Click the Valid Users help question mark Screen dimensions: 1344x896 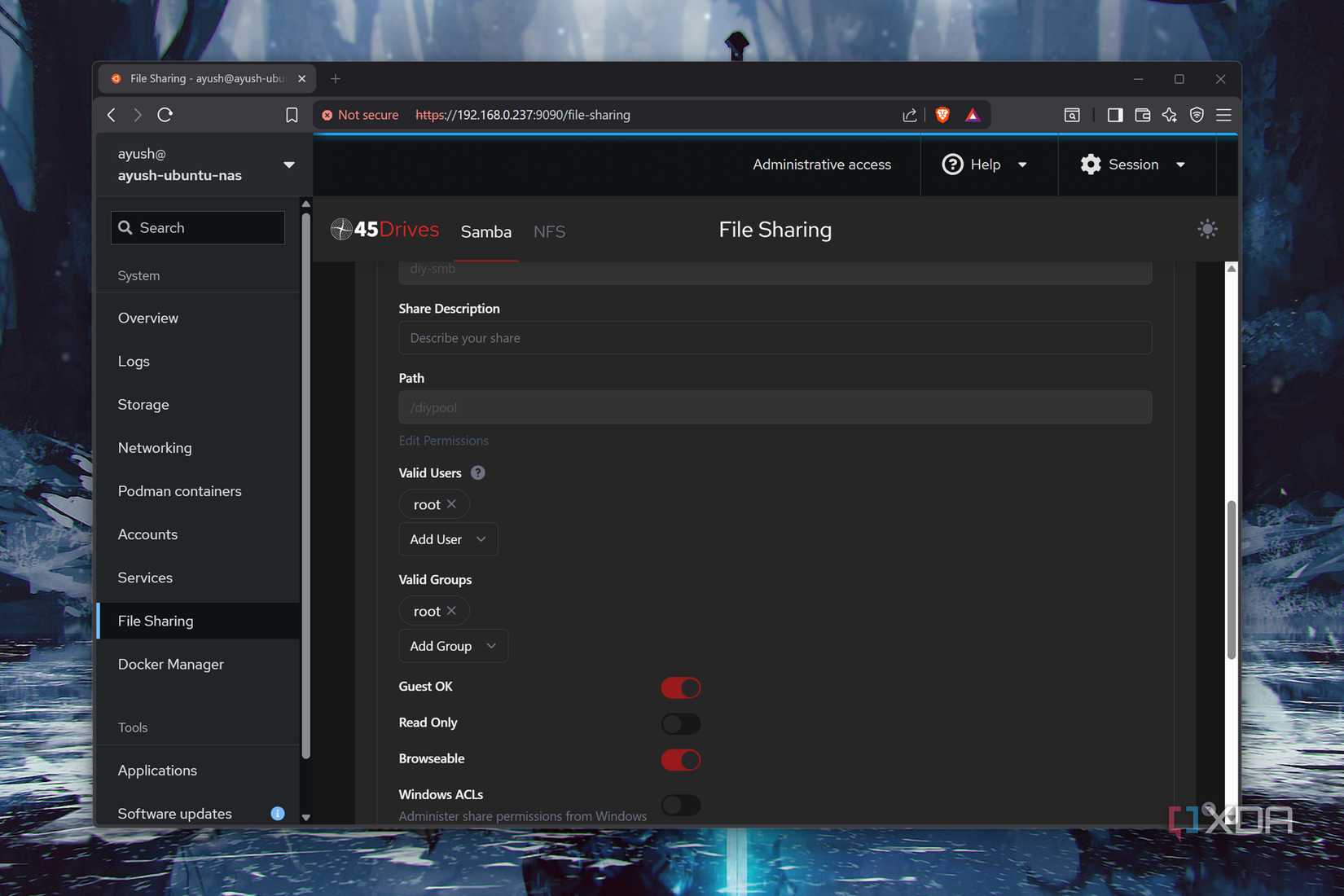click(478, 472)
